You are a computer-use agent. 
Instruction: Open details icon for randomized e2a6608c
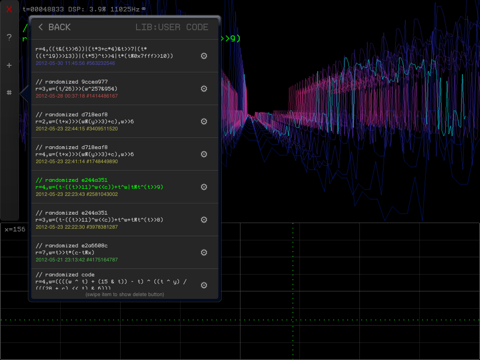(204, 252)
